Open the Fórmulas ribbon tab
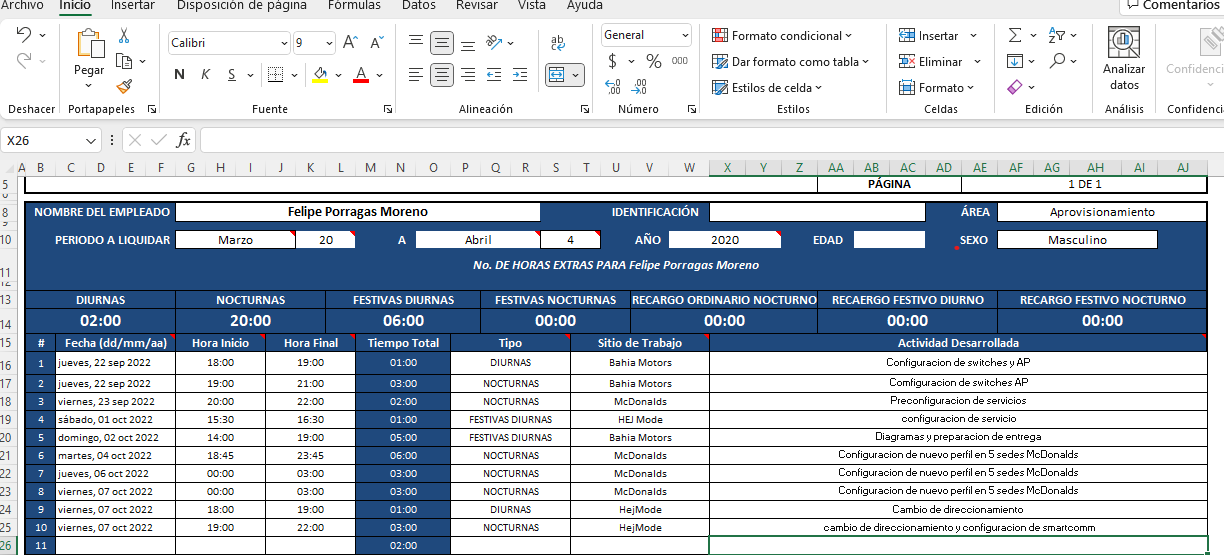 pos(354,6)
